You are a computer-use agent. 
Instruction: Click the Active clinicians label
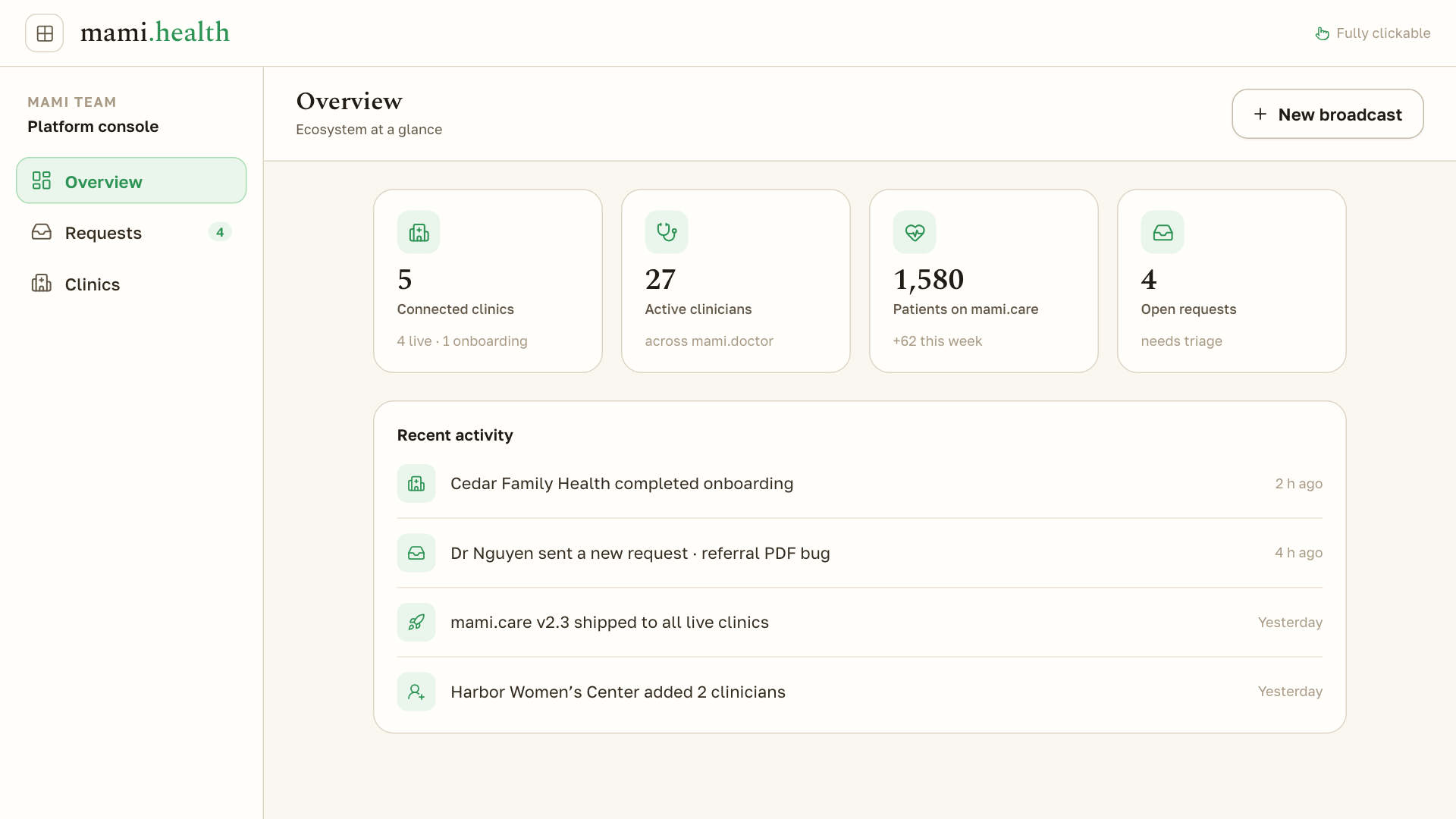(698, 309)
